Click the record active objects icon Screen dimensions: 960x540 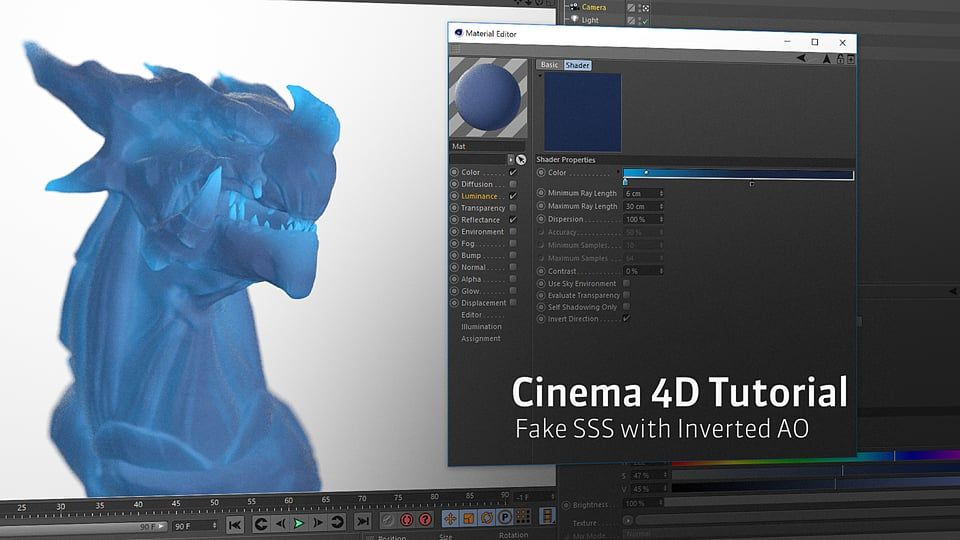[387, 520]
